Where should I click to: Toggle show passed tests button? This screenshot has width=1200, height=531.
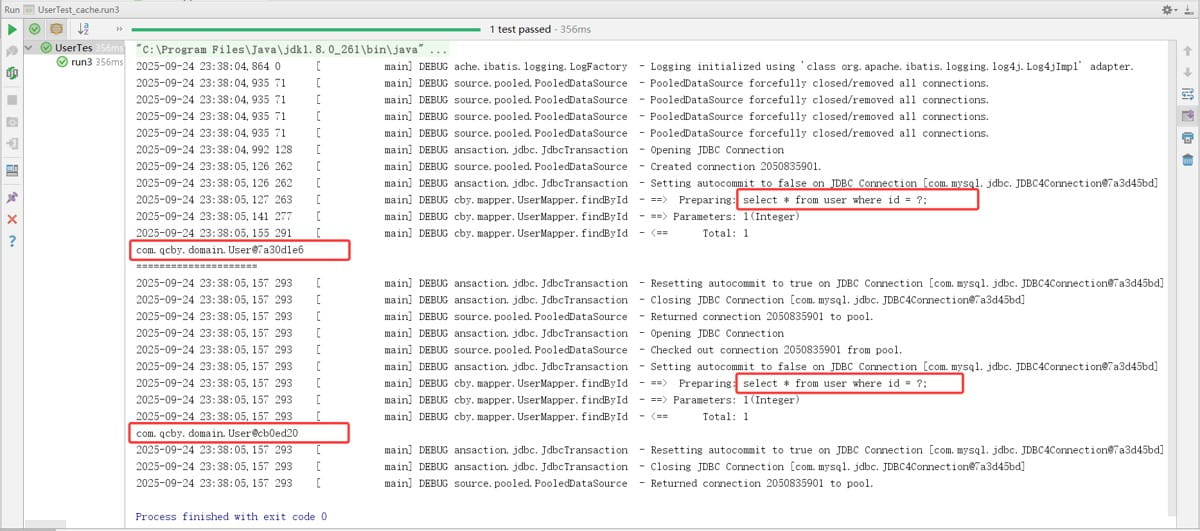(x=34, y=29)
